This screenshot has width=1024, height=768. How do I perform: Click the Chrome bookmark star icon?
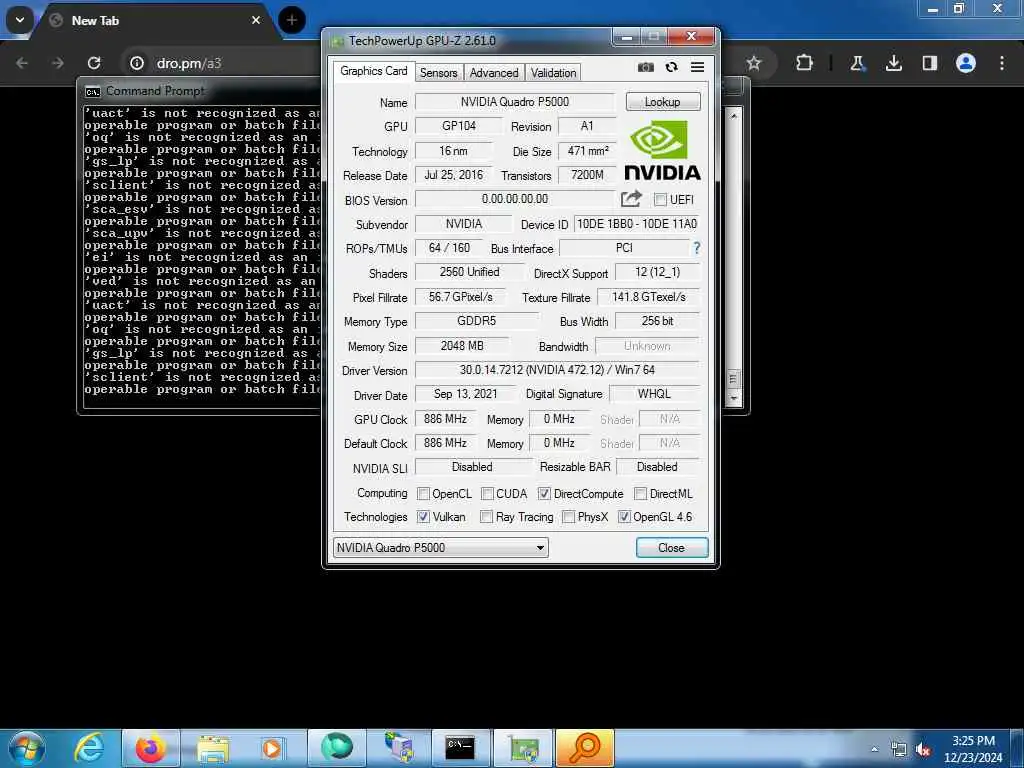point(754,63)
